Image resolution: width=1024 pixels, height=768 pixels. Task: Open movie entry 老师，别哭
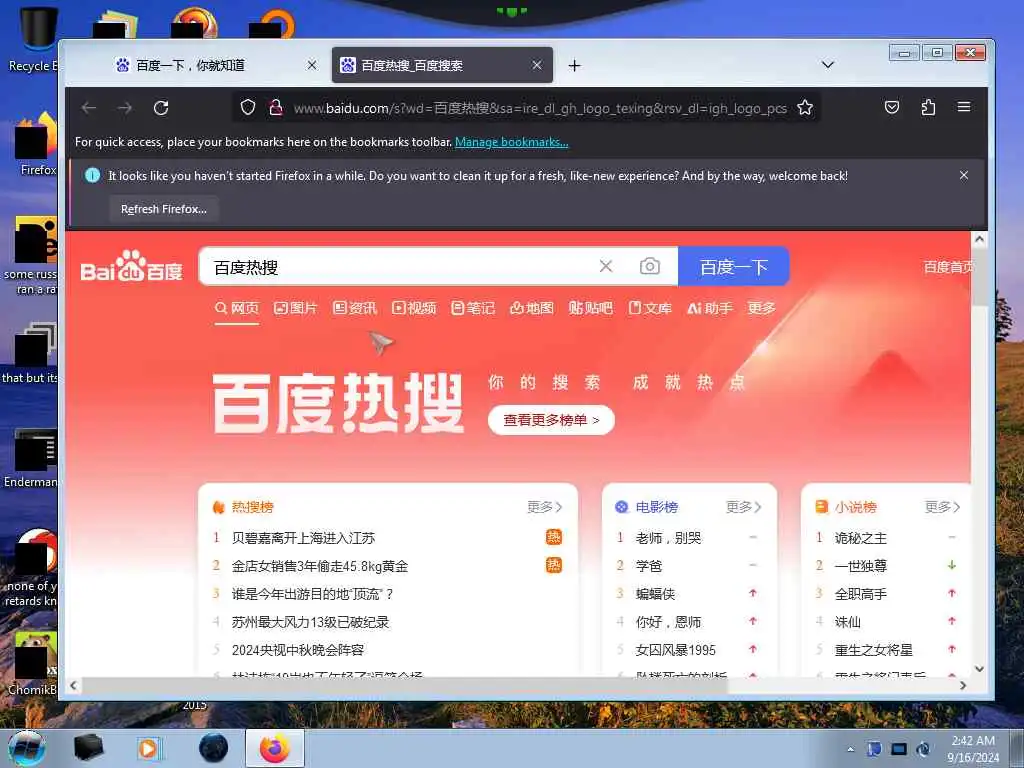click(668, 538)
